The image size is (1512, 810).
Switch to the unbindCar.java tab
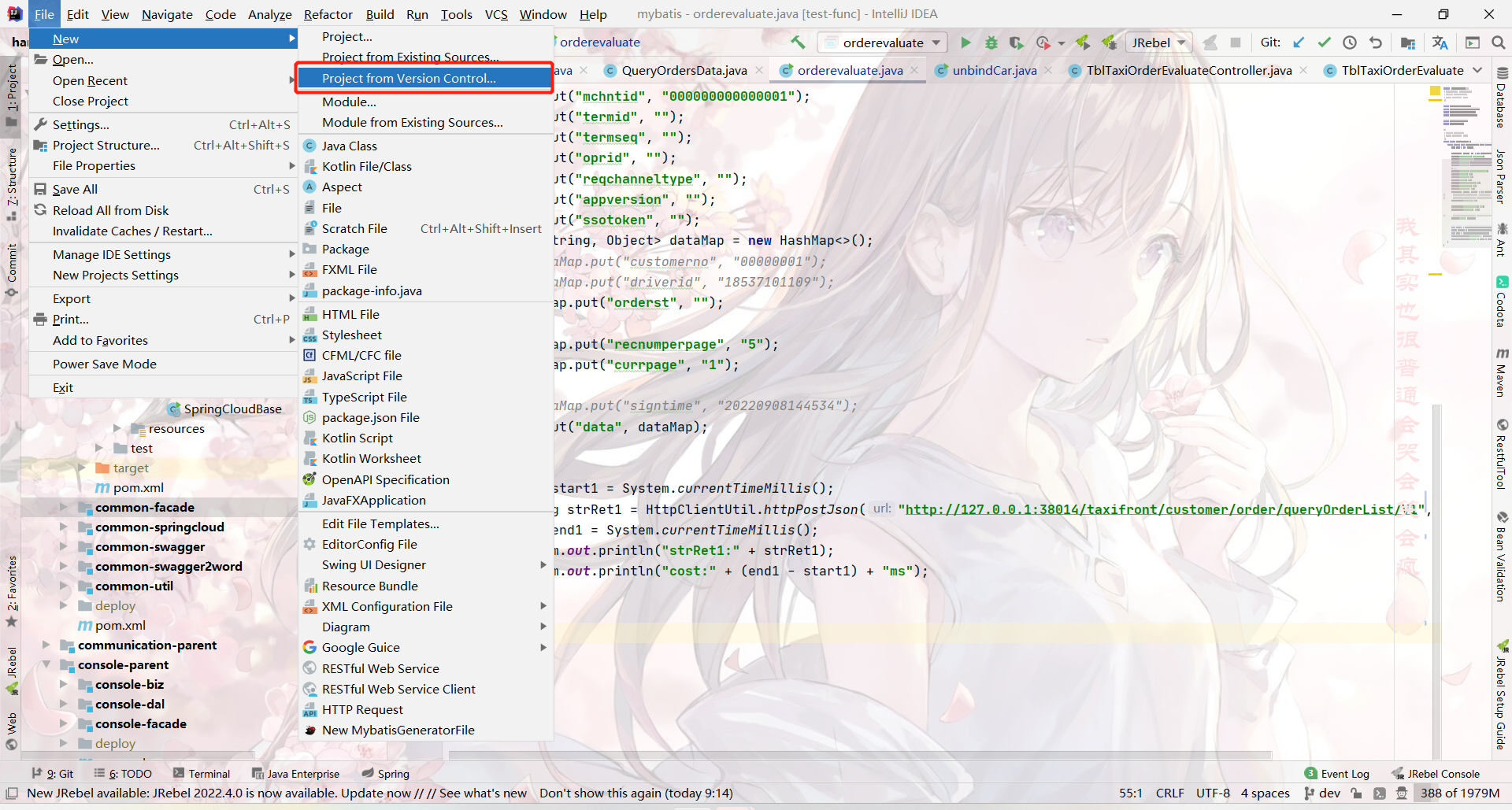coord(994,70)
